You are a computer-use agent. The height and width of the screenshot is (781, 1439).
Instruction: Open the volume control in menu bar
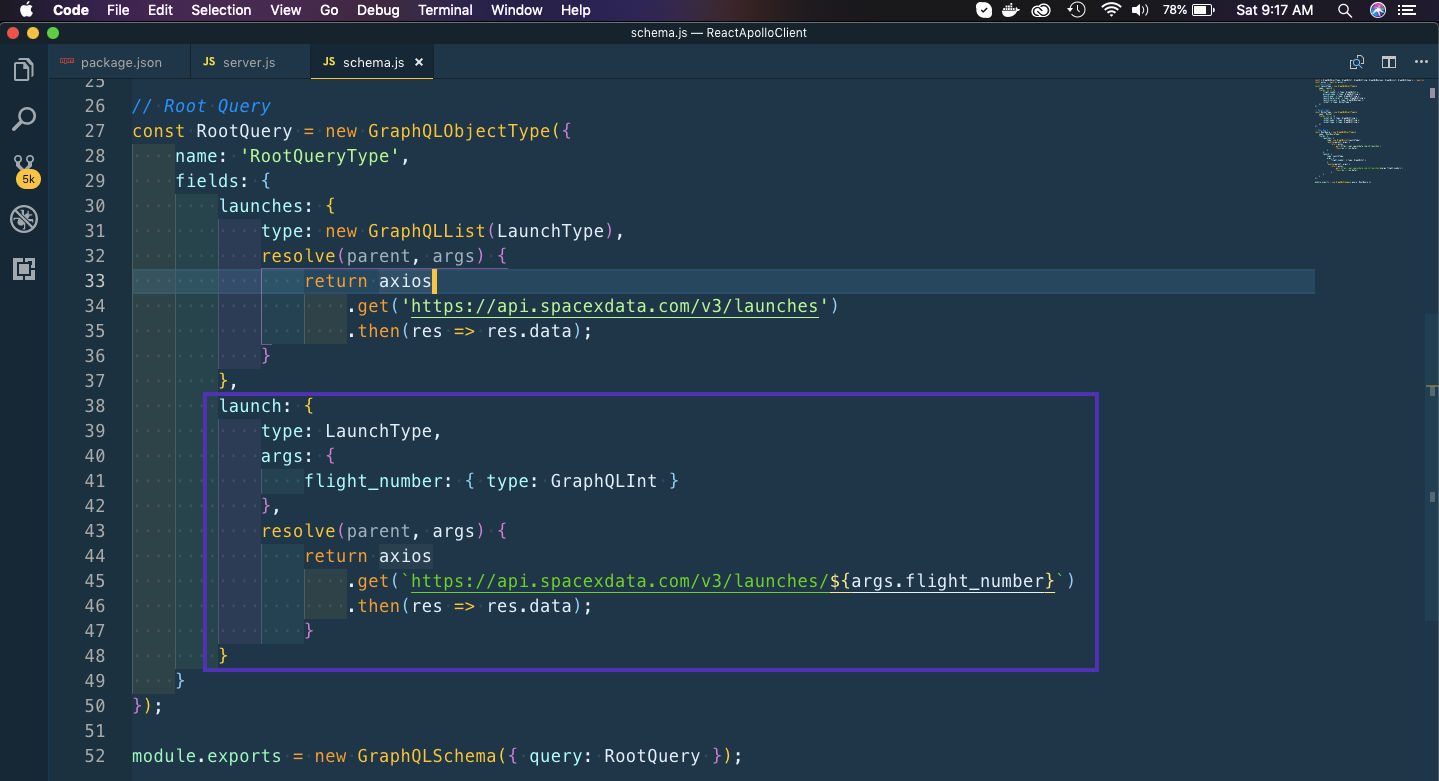1140,10
